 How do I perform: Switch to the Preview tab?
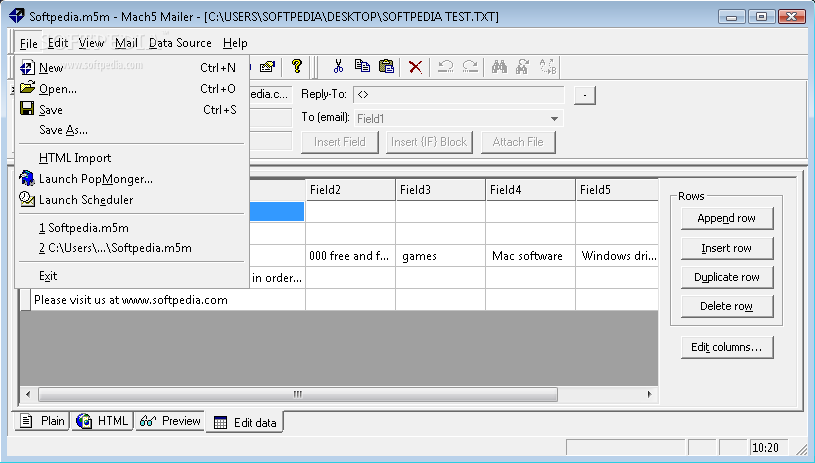170,421
